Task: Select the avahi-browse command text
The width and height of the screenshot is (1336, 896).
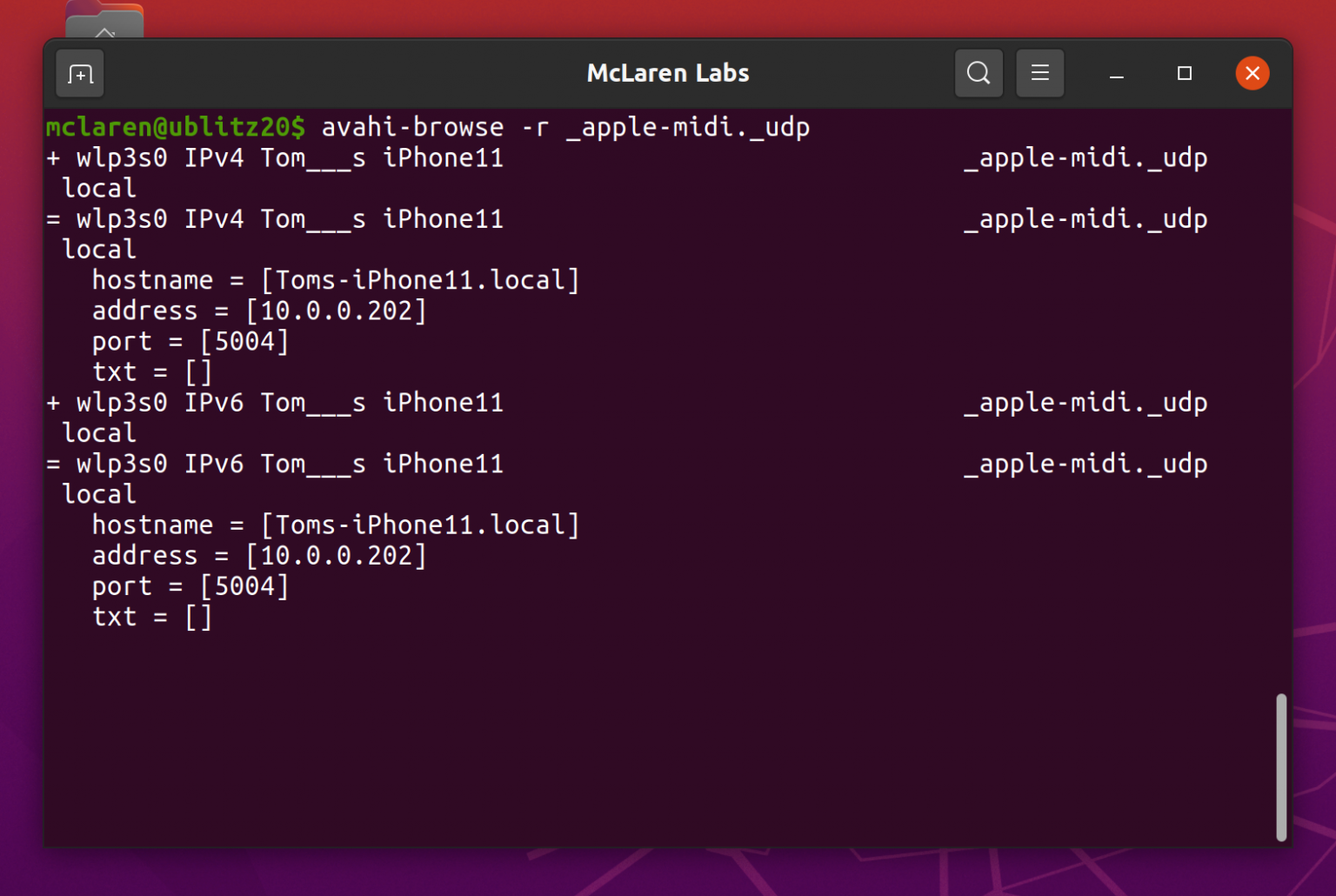Action: tap(565, 127)
